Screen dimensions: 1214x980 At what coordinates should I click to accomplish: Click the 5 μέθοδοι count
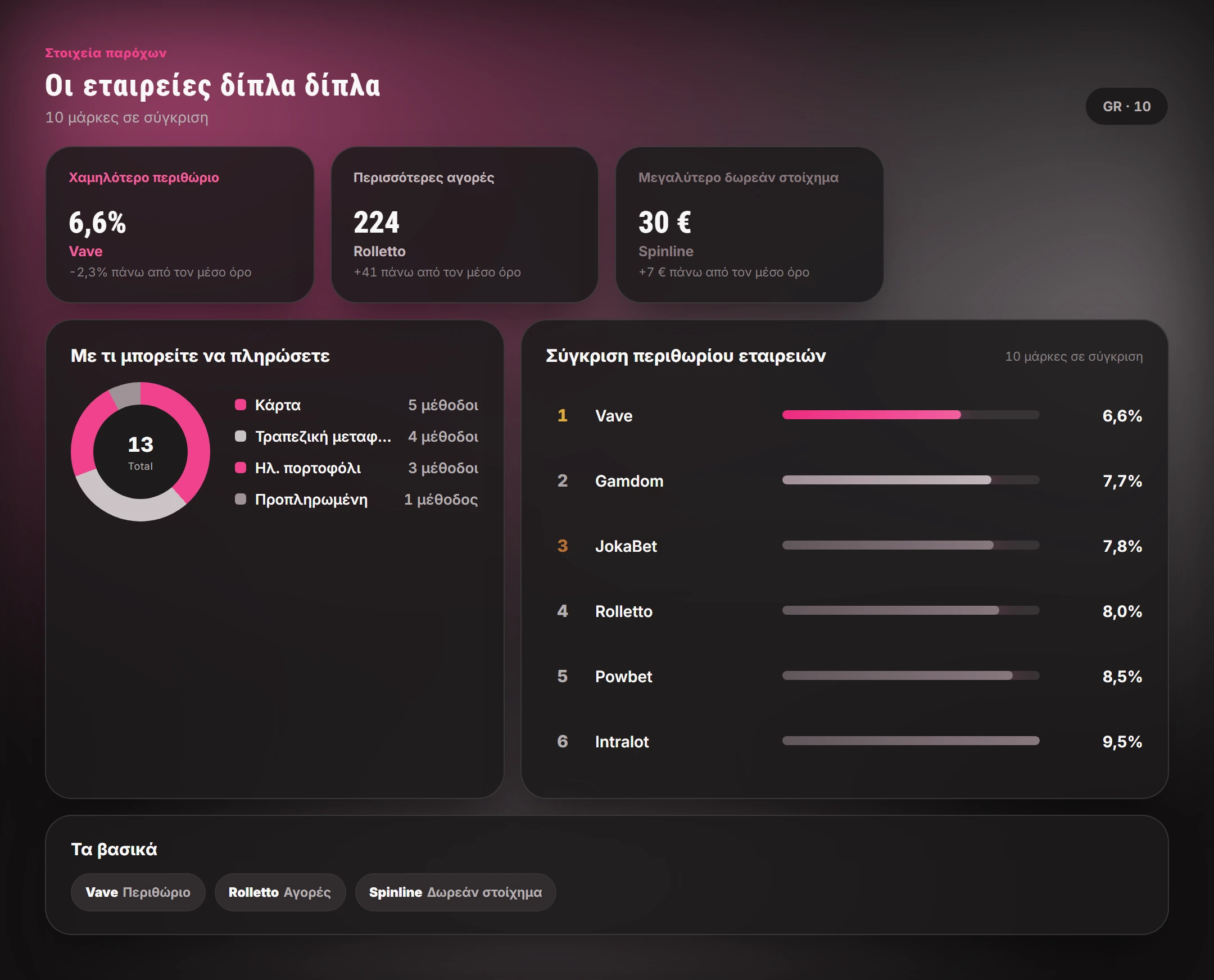(x=443, y=405)
